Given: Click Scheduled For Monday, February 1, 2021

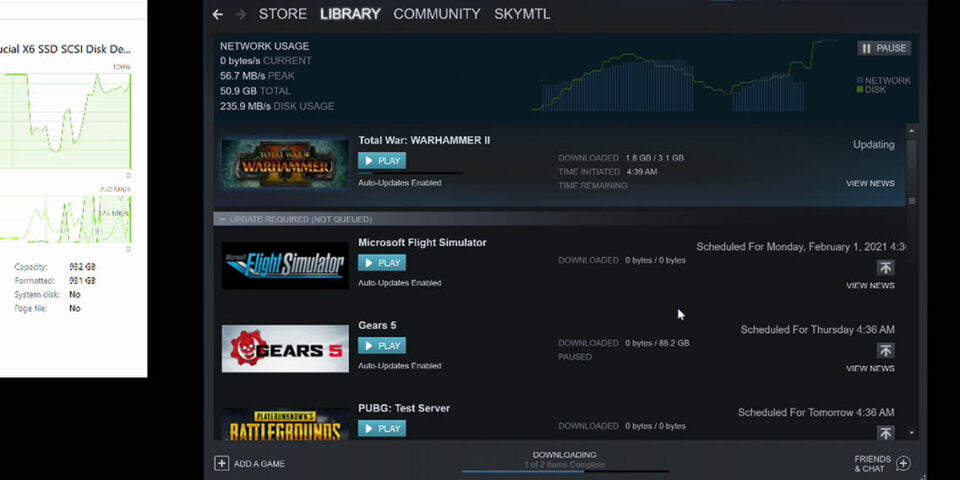Looking at the screenshot, I should [x=801, y=247].
